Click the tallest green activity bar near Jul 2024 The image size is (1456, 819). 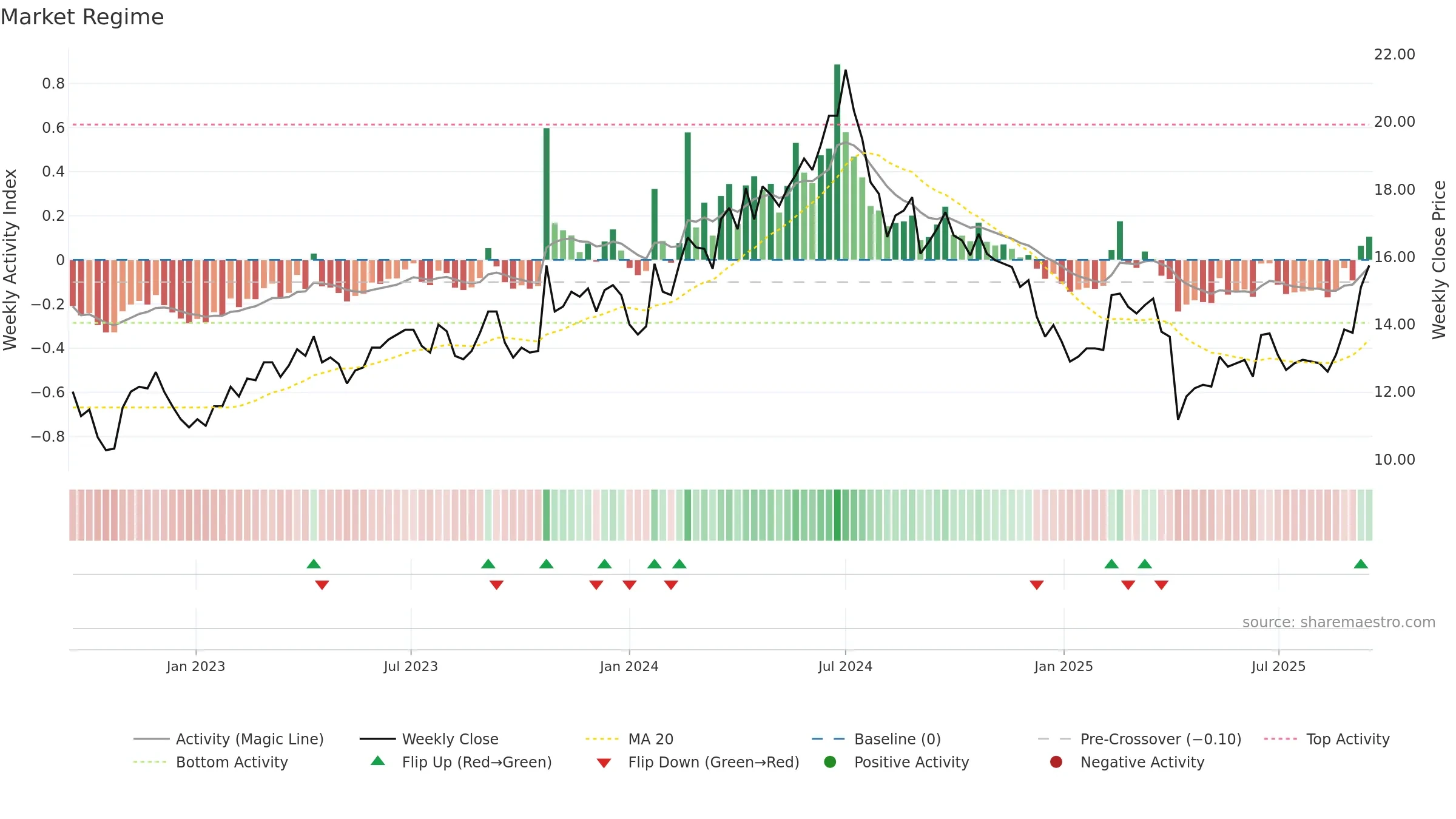837,162
